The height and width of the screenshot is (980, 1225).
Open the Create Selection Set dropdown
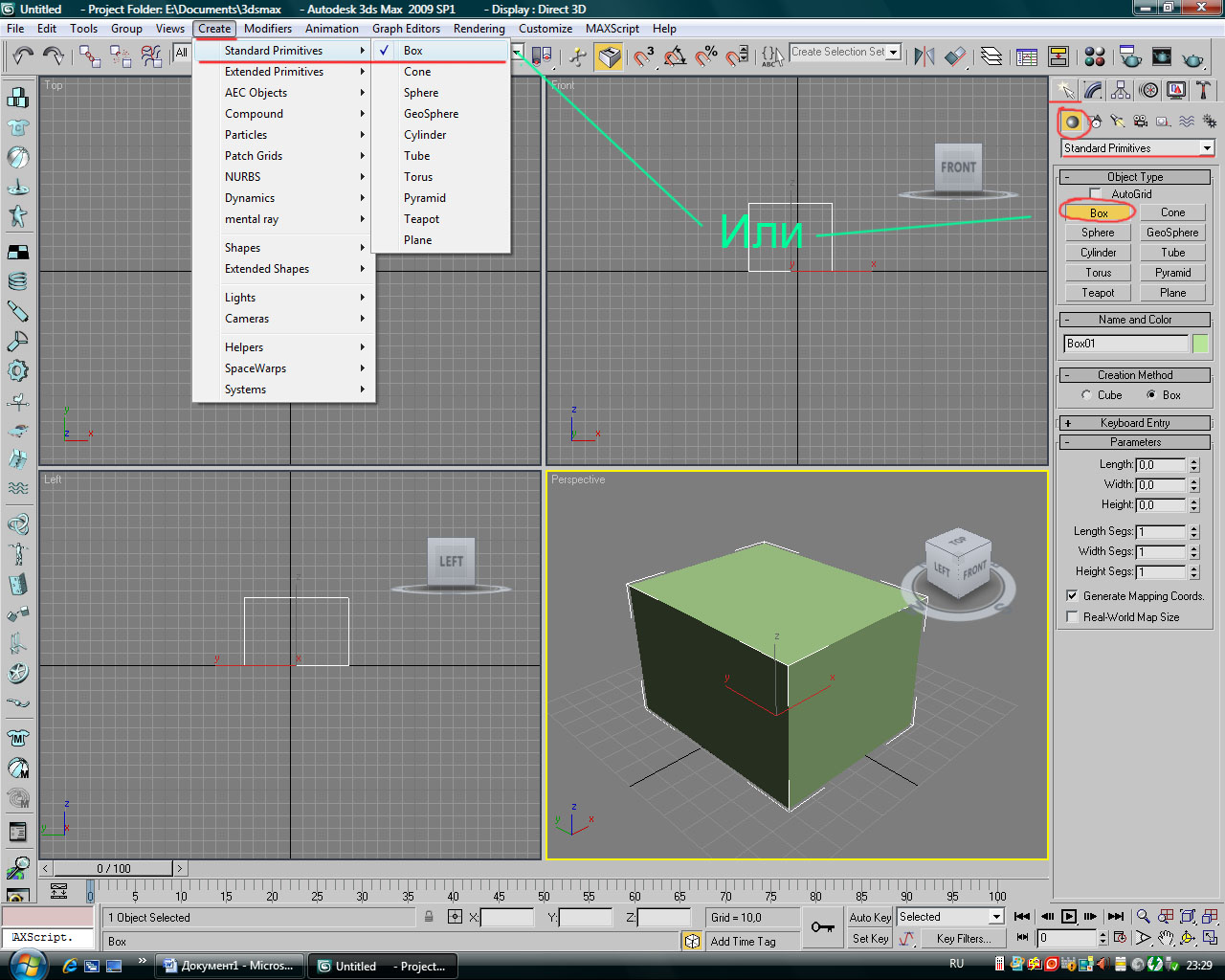coord(893,53)
